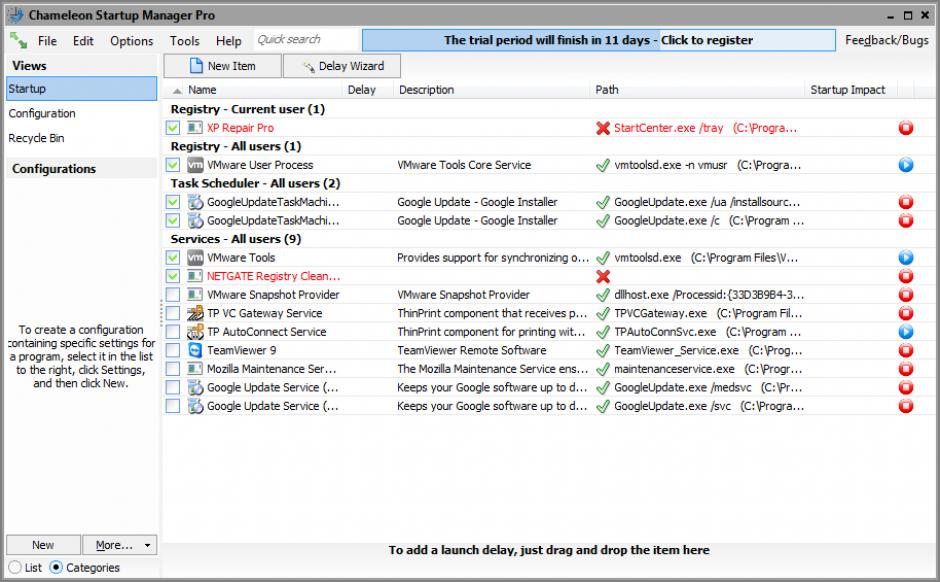Enable the Mozilla Maintenance Service checkbox
Screen dimensions: 940x582
(x=173, y=369)
